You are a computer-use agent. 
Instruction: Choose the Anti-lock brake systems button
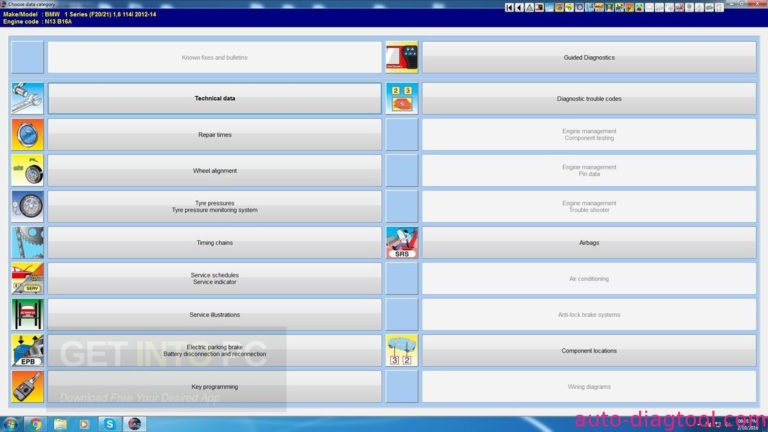(589, 315)
